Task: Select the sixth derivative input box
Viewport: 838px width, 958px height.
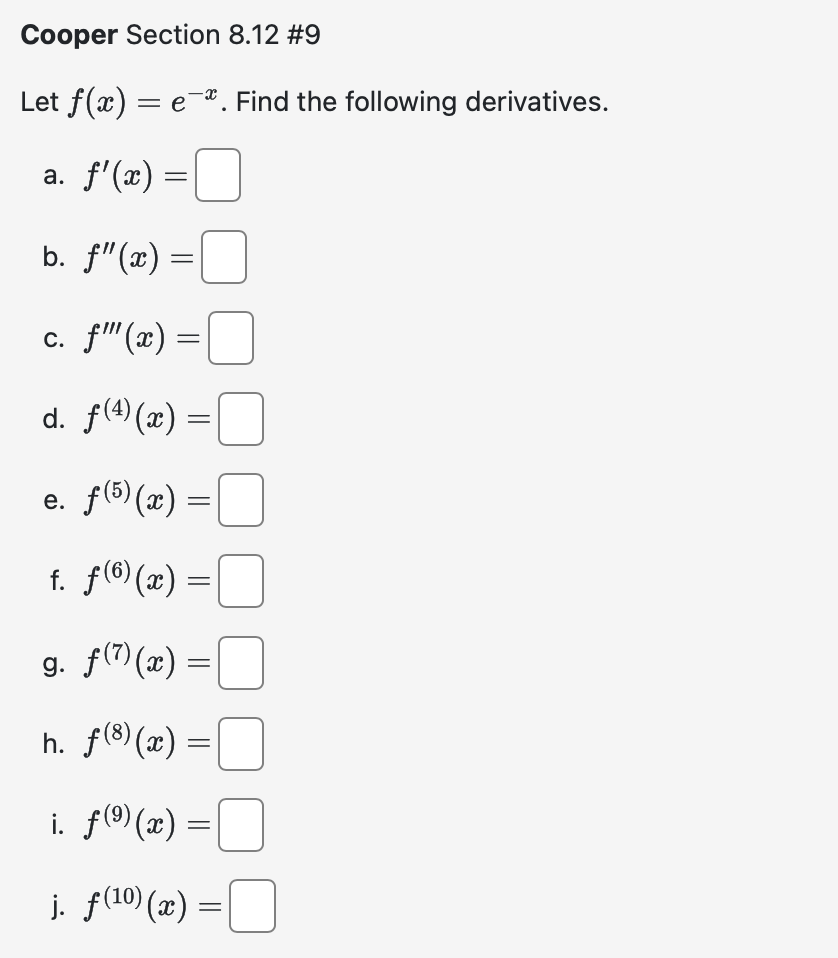Action: (241, 581)
